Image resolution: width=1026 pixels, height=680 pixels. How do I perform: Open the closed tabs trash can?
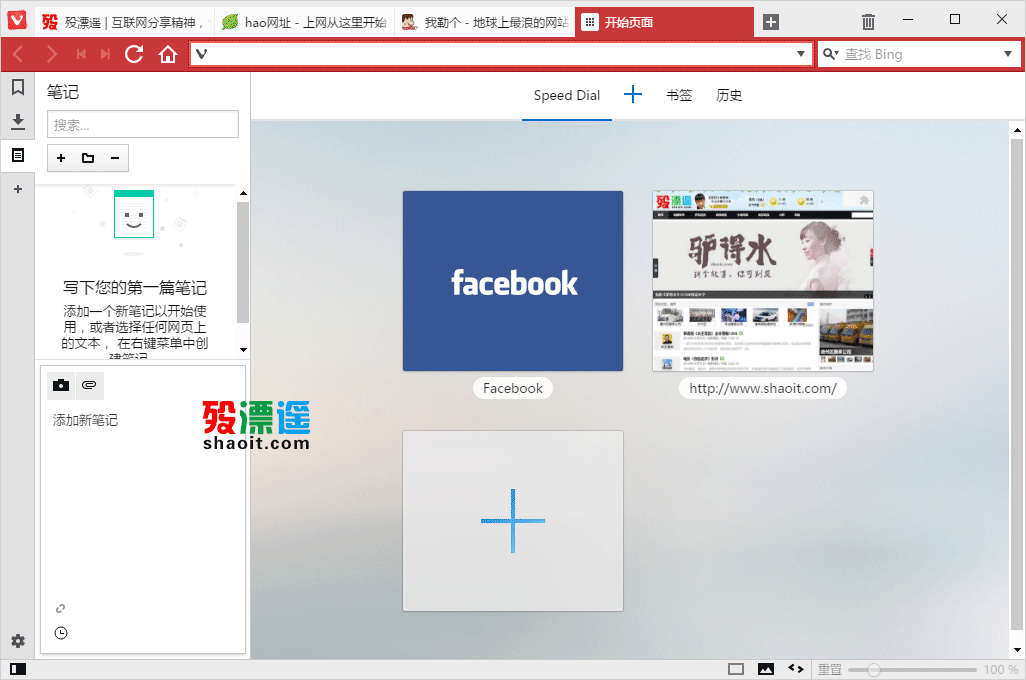[868, 22]
